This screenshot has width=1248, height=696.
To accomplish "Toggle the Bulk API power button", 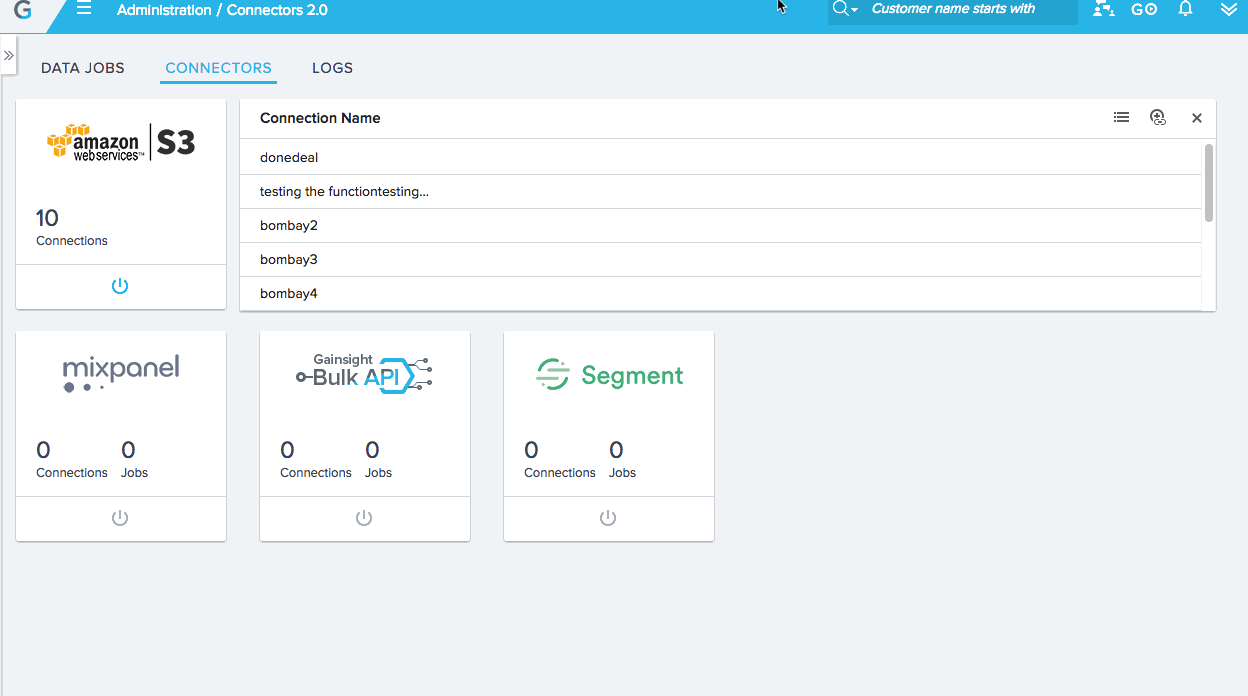I will pyautogui.click(x=364, y=518).
